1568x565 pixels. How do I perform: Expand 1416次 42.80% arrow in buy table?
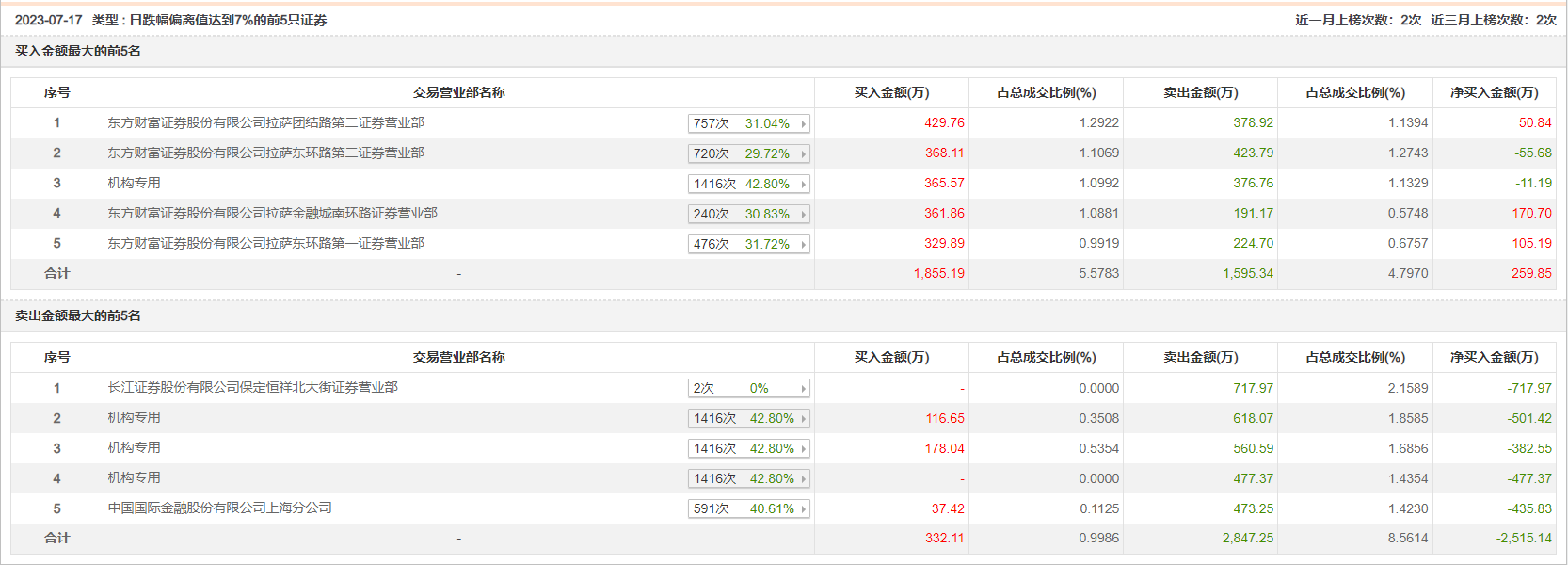(803, 184)
